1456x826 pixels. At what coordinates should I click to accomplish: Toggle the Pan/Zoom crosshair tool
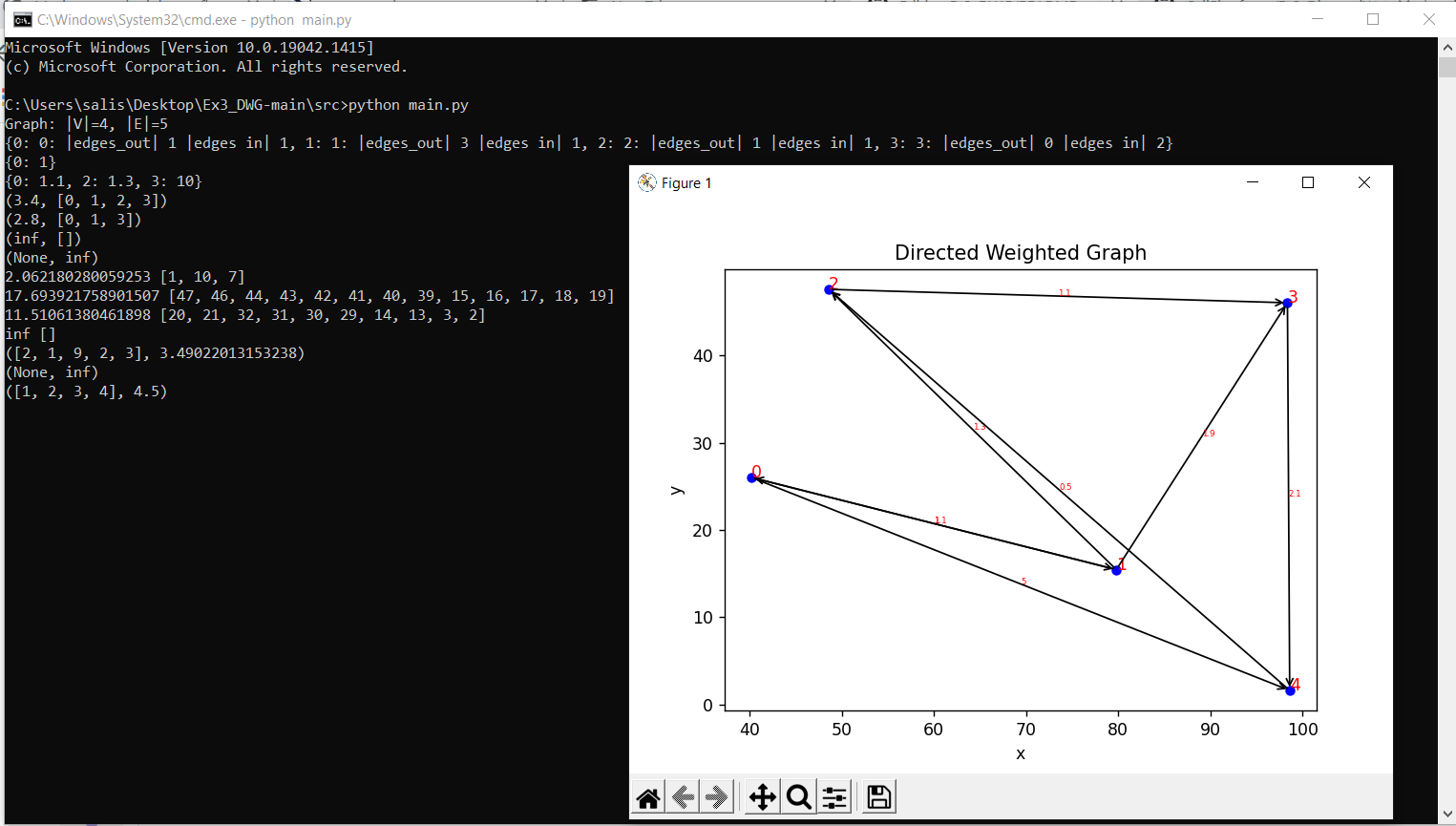762,795
